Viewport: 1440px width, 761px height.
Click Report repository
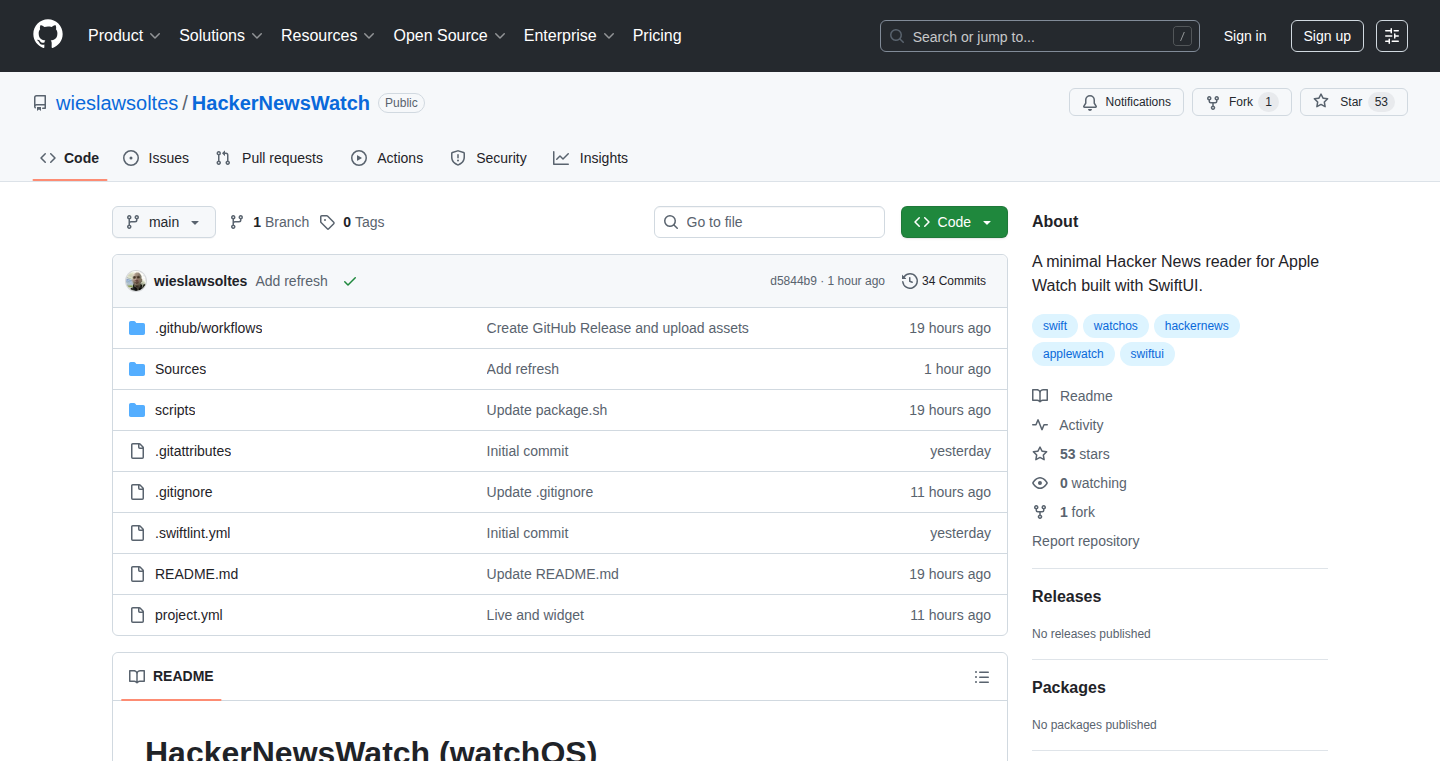(1086, 541)
